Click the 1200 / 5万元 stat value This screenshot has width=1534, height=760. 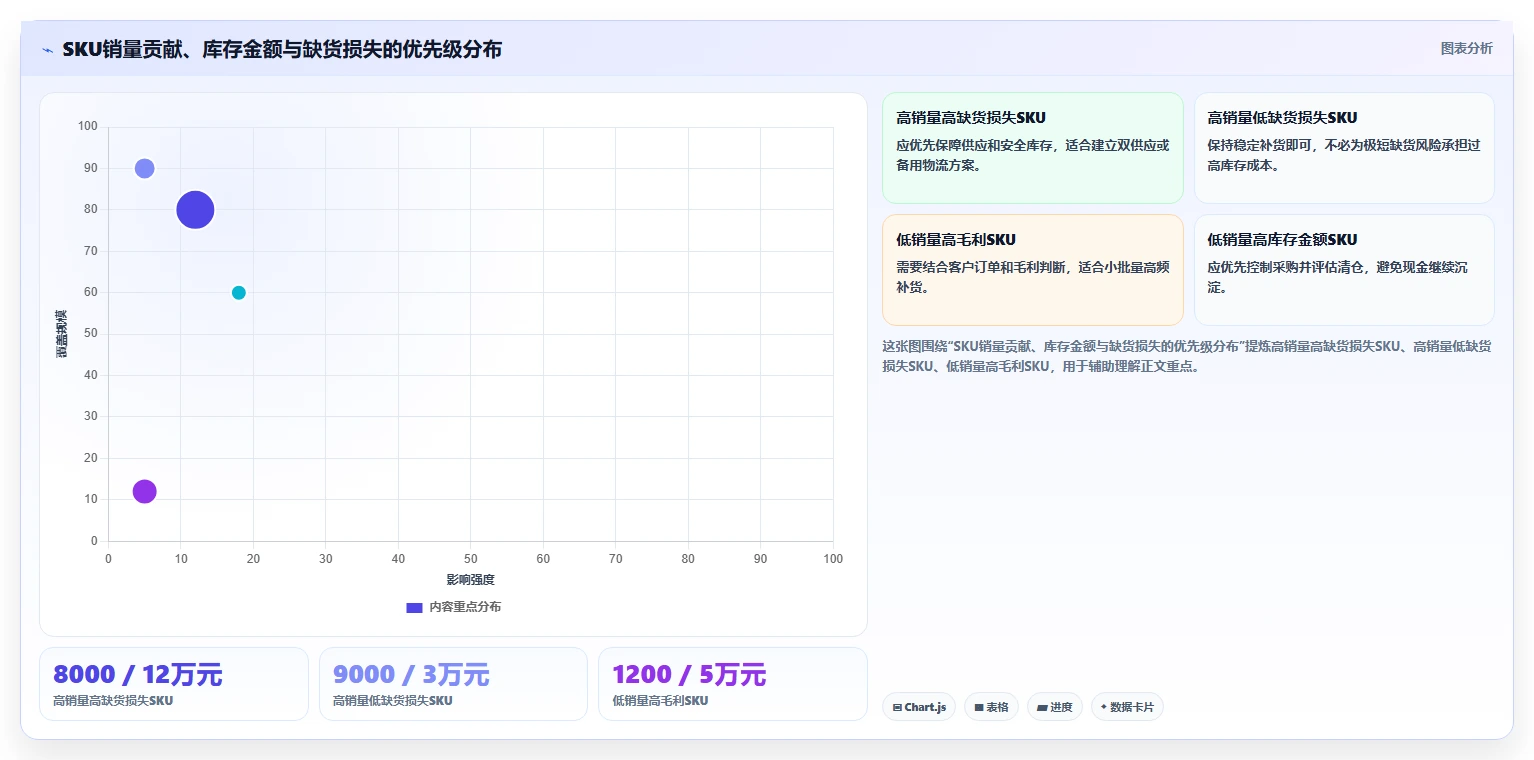pos(689,675)
